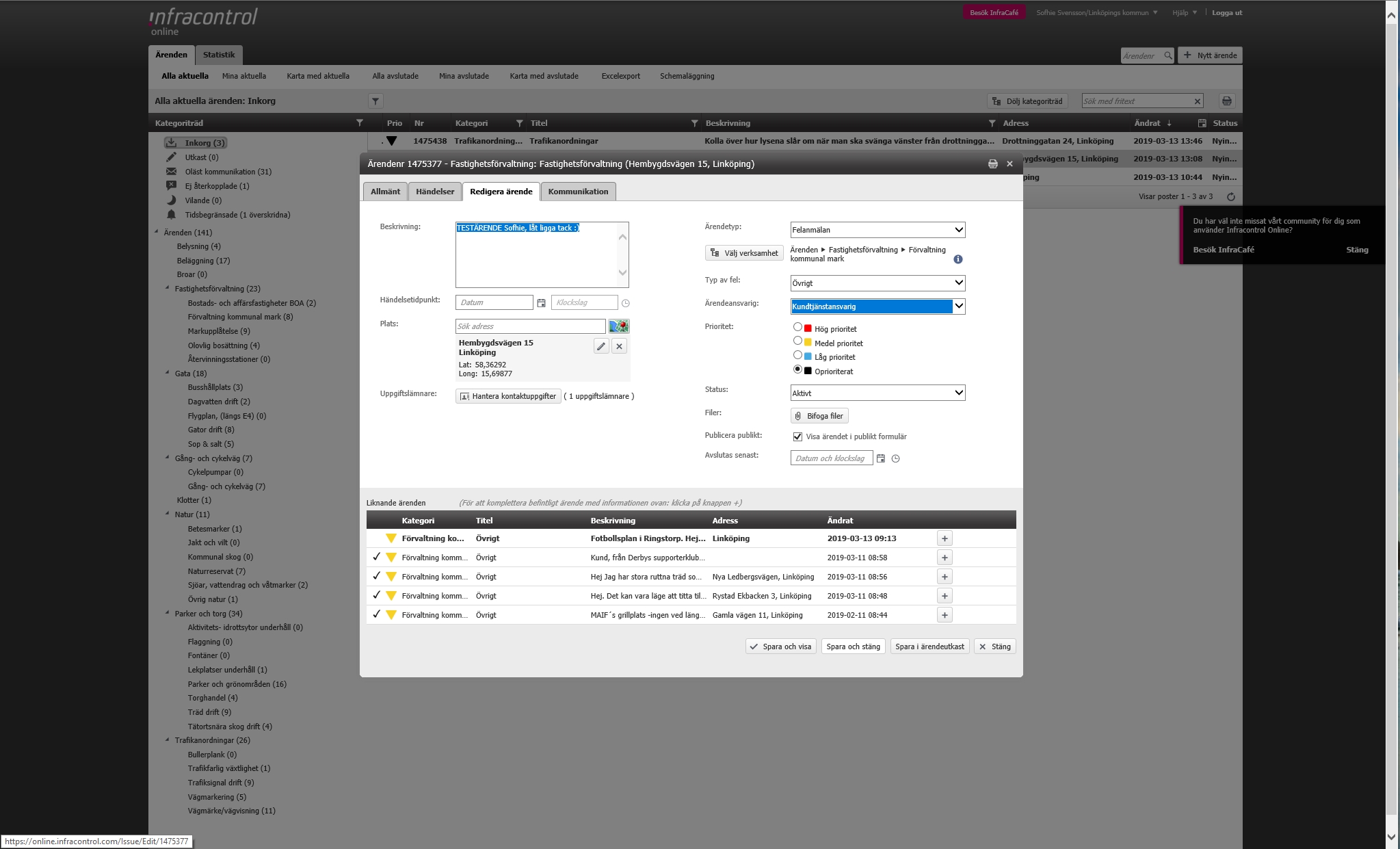Click the blue info icon by verksamhet path
This screenshot has width=1400, height=849.
(x=957, y=259)
